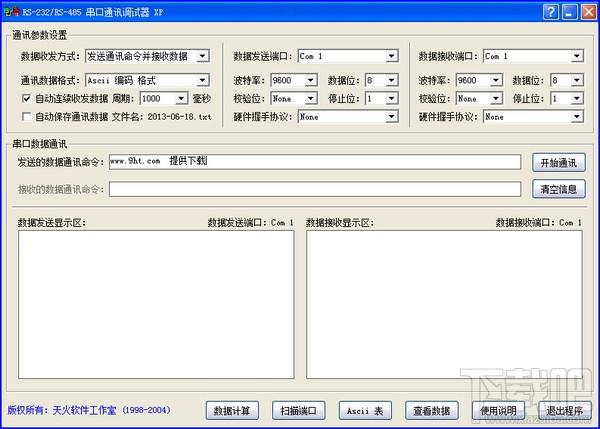600x429 pixels.
Task: Enable 自动保存通讯数据 checkbox
Action: pos(26,117)
